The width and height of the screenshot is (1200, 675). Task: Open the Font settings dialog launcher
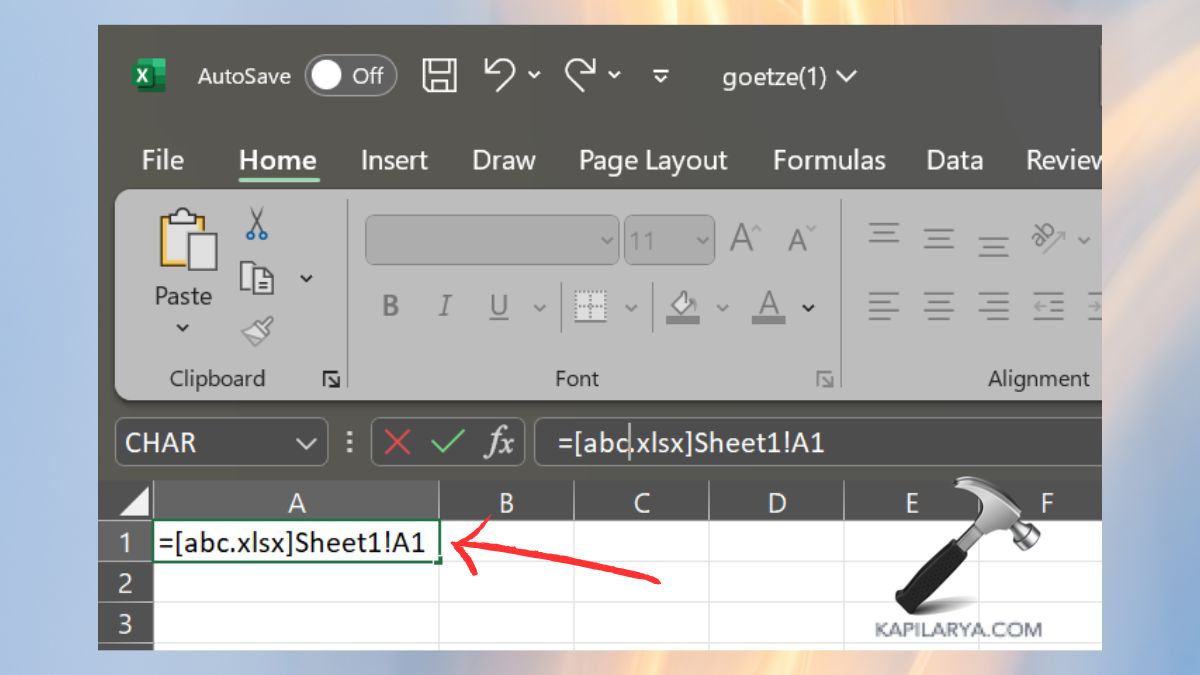click(x=823, y=380)
